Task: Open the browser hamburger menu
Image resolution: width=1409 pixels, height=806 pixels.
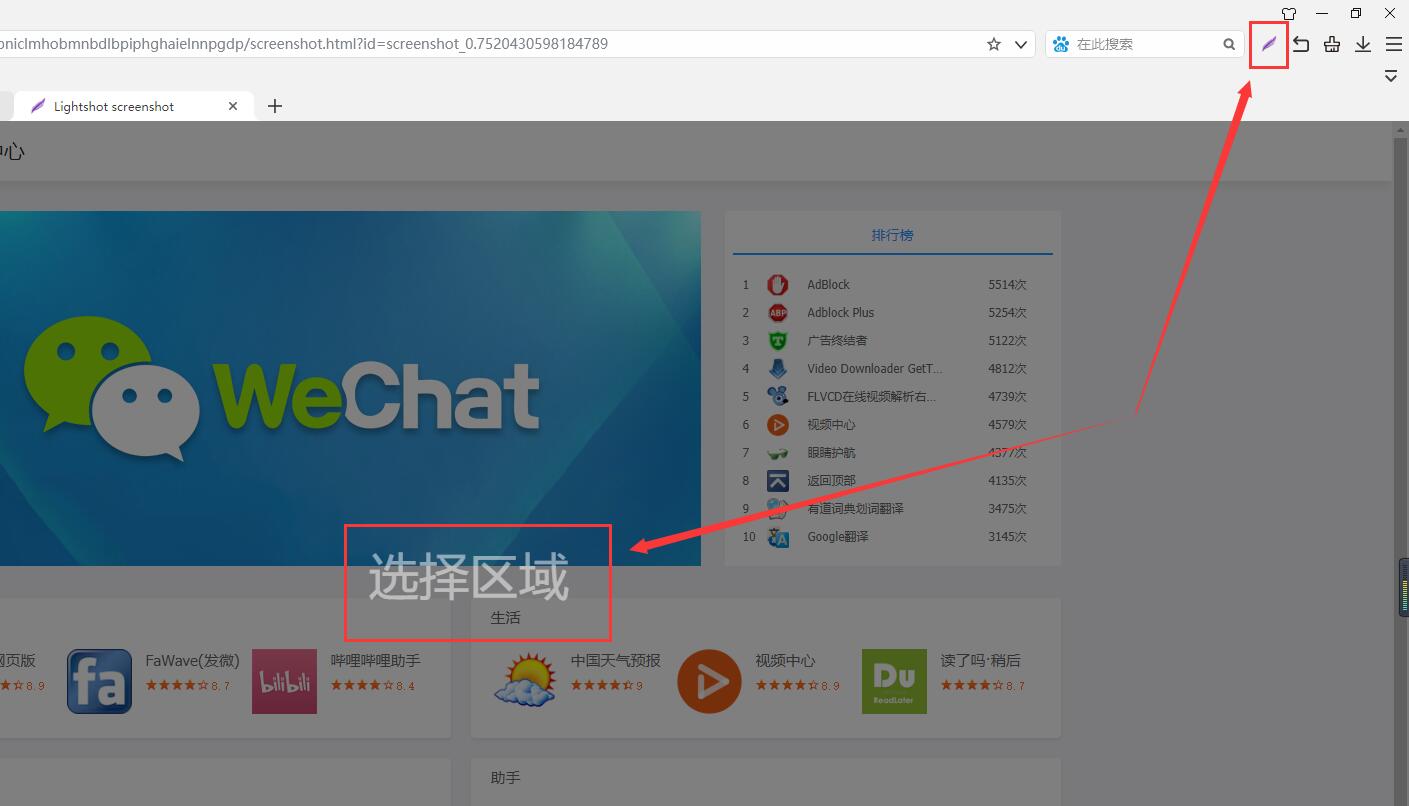Action: point(1393,44)
